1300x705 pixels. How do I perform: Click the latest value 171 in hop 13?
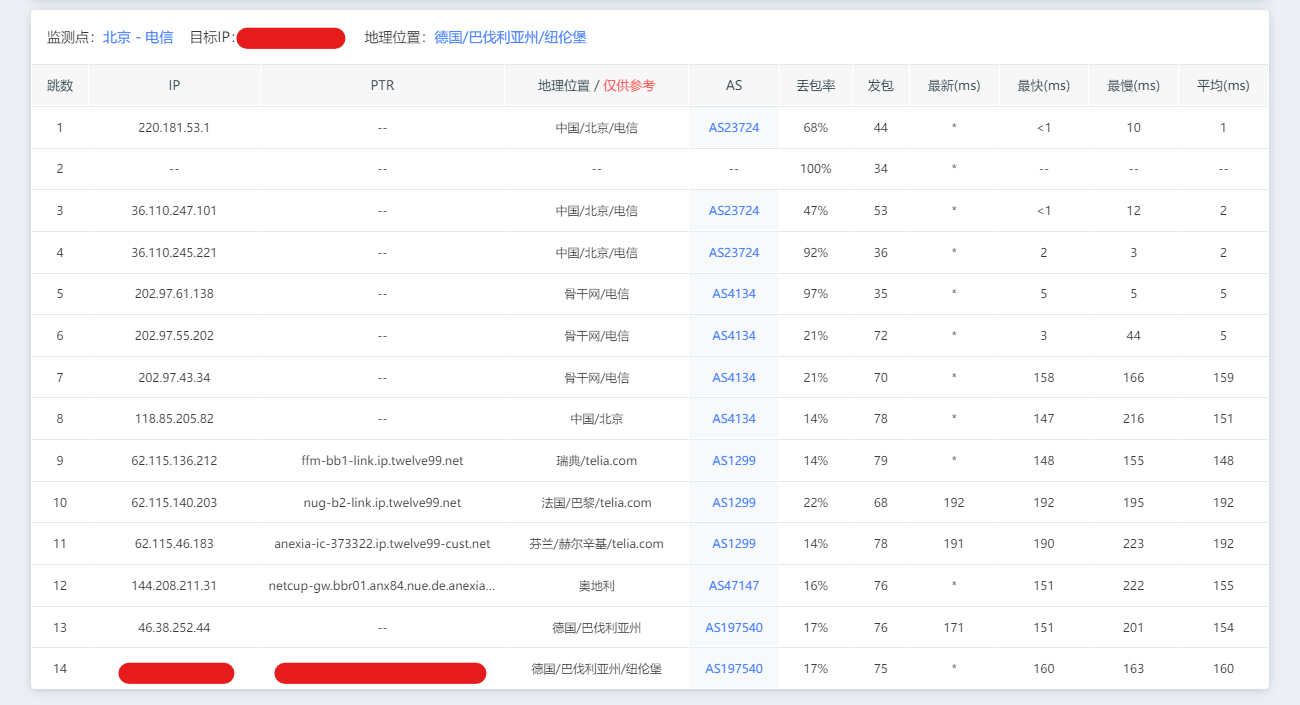click(x=954, y=628)
